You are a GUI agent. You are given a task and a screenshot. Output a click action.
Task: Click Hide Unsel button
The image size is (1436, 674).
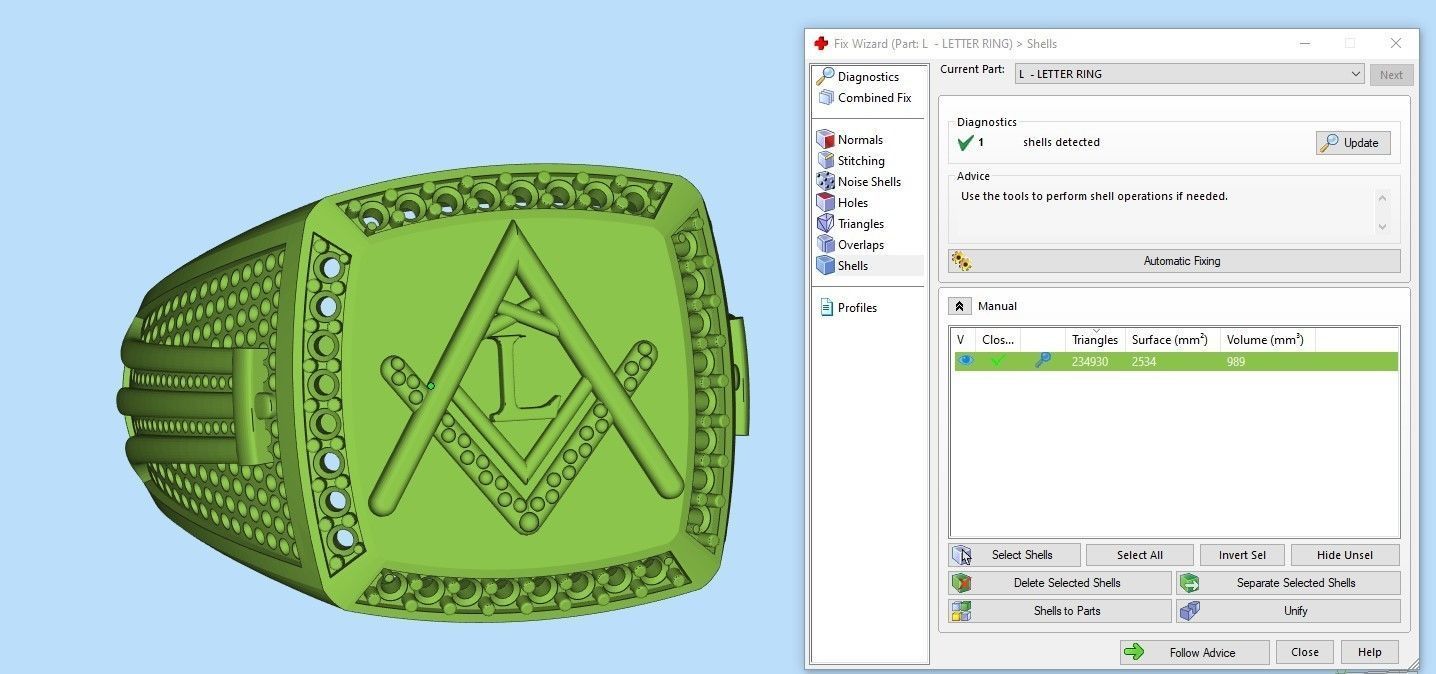point(1345,555)
